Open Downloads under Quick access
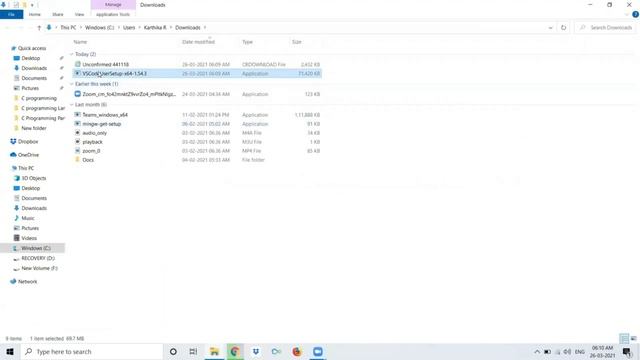This screenshot has width=640, height=360. (34, 68)
